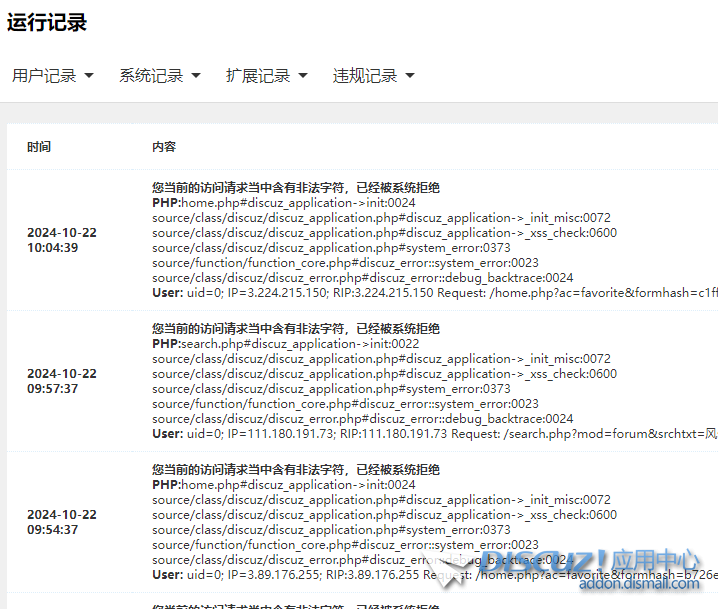Select the 内容 column header
718x609 pixels.
click(164, 147)
